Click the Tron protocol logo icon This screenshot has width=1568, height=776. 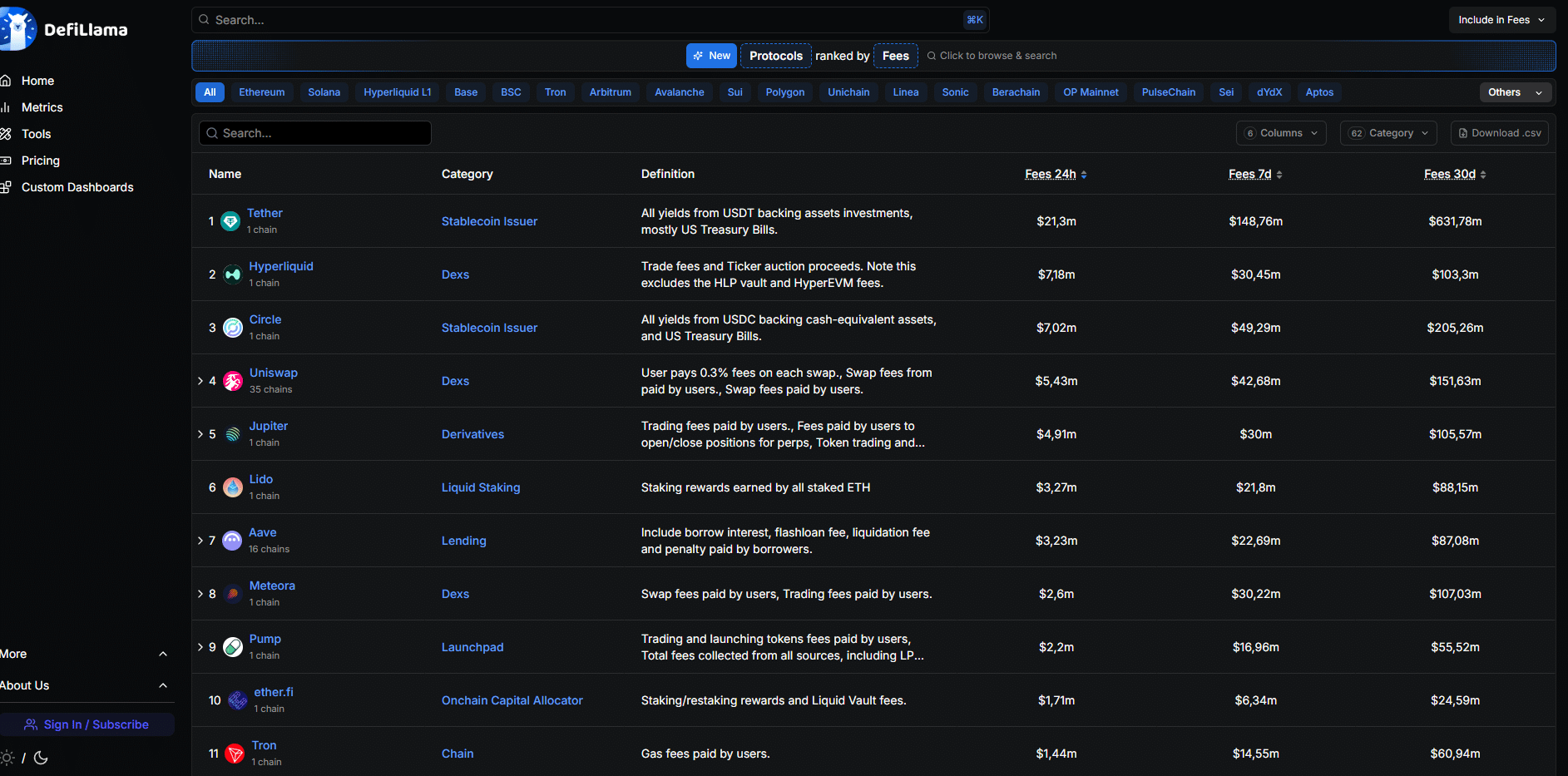point(235,754)
